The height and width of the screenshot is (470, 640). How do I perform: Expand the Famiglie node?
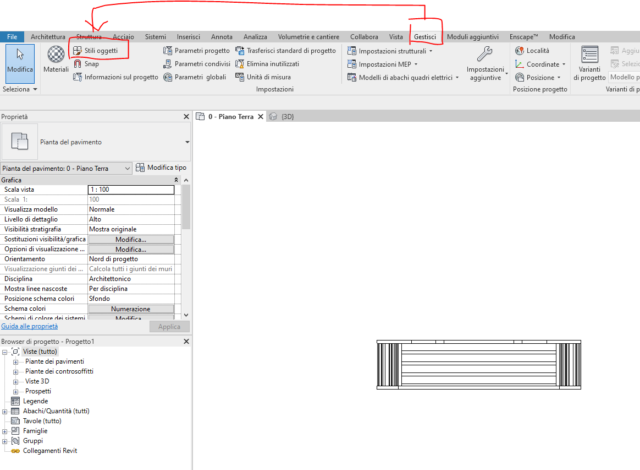tap(4, 431)
